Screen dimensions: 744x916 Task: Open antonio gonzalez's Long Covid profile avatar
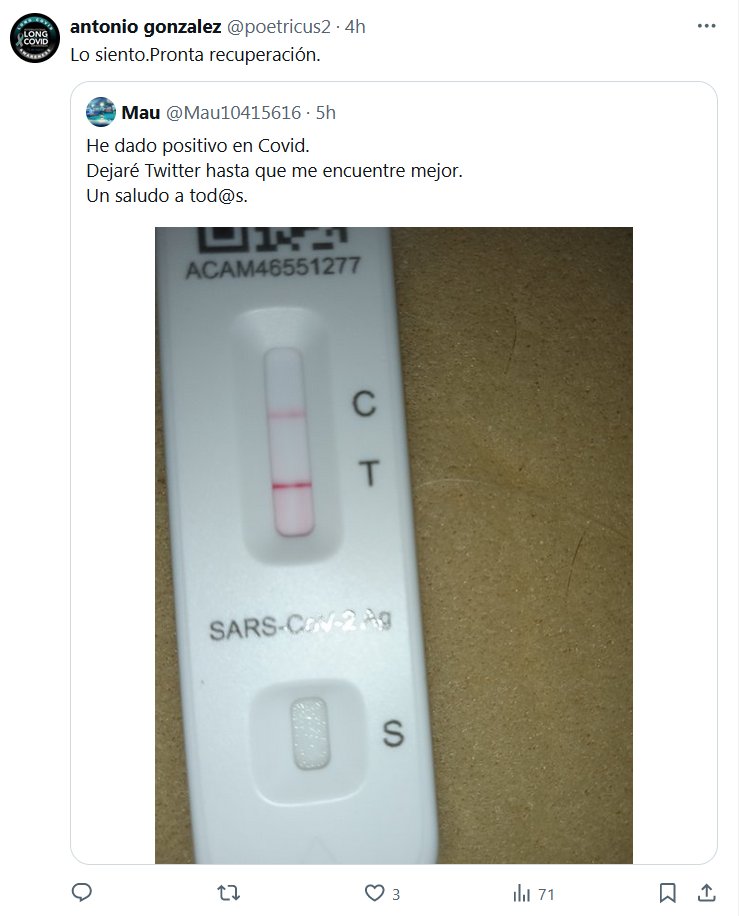click(34, 39)
